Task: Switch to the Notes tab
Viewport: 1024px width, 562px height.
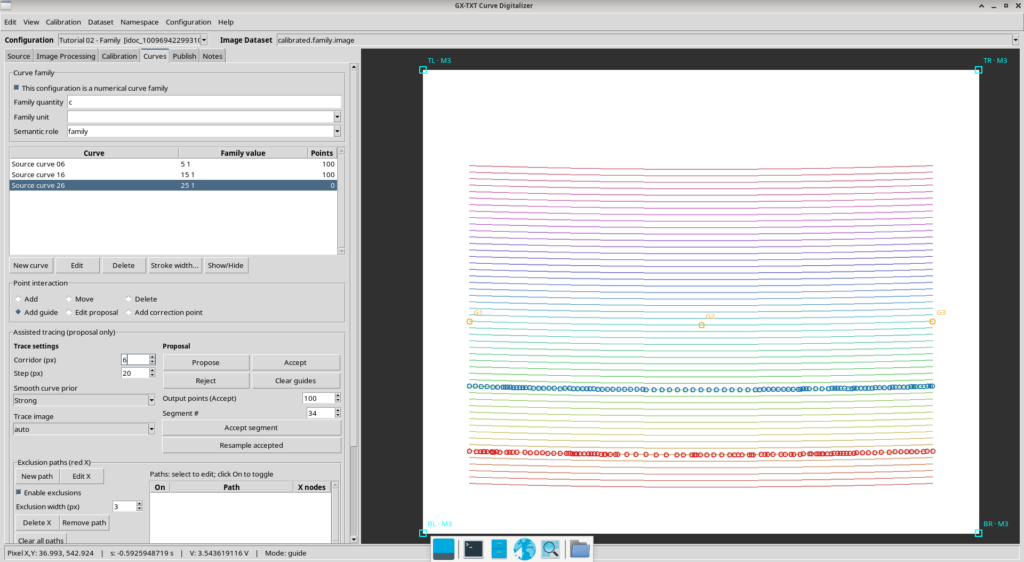Action: pyautogui.click(x=212, y=56)
